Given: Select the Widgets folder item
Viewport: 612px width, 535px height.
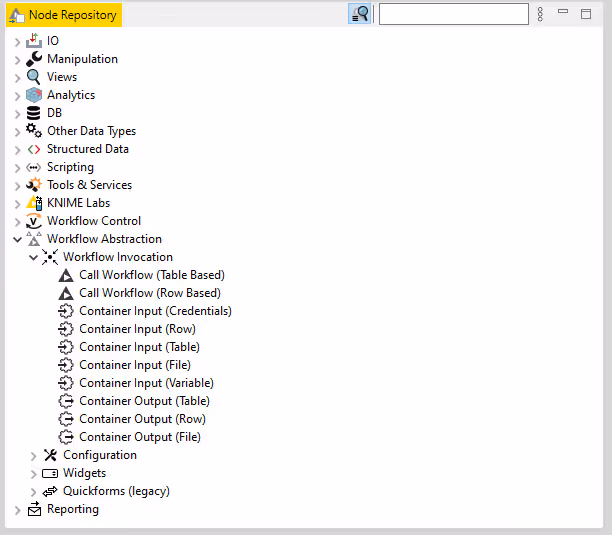Looking at the screenshot, I should (x=84, y=473).
